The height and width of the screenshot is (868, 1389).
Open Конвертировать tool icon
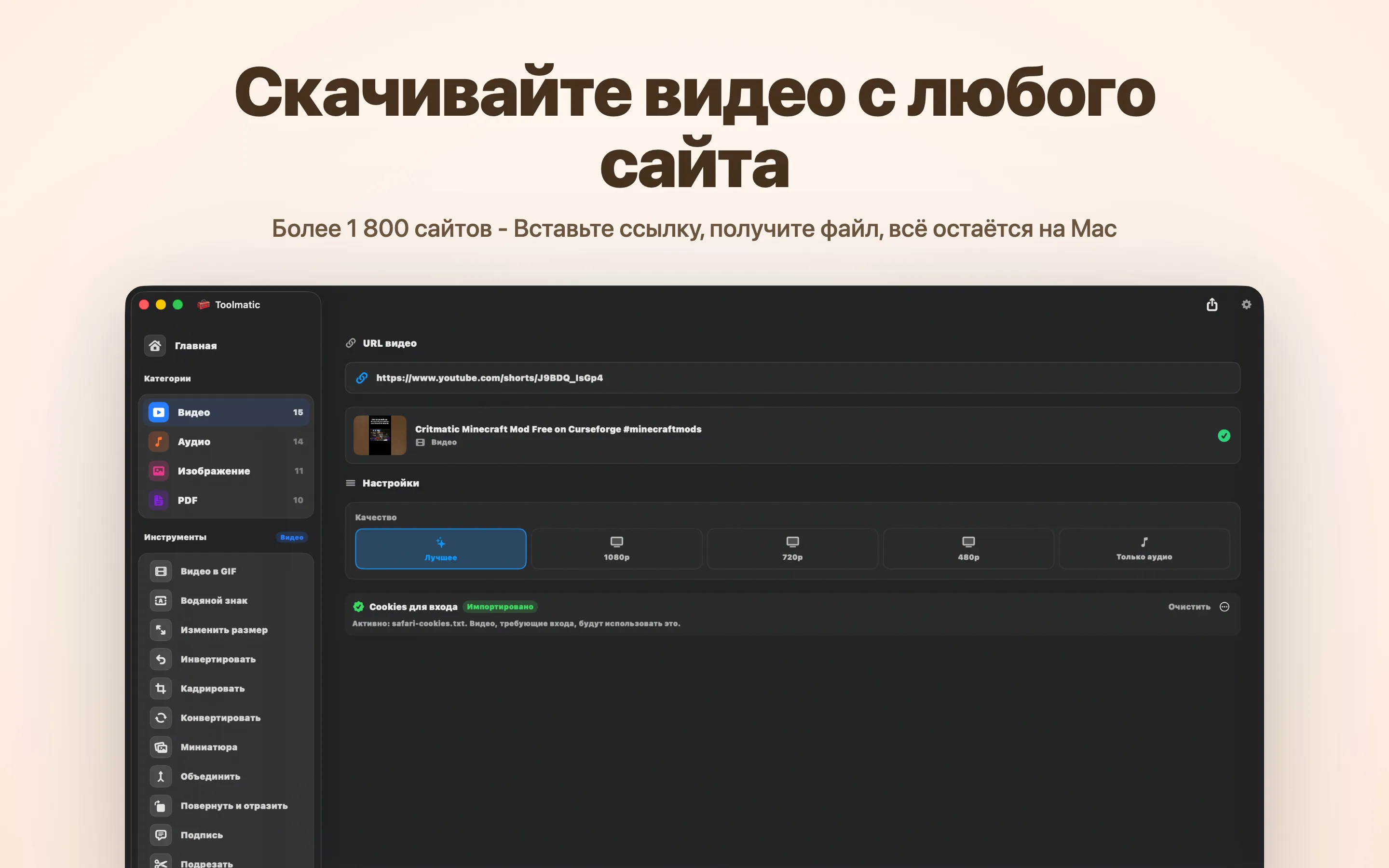(161, 718)
